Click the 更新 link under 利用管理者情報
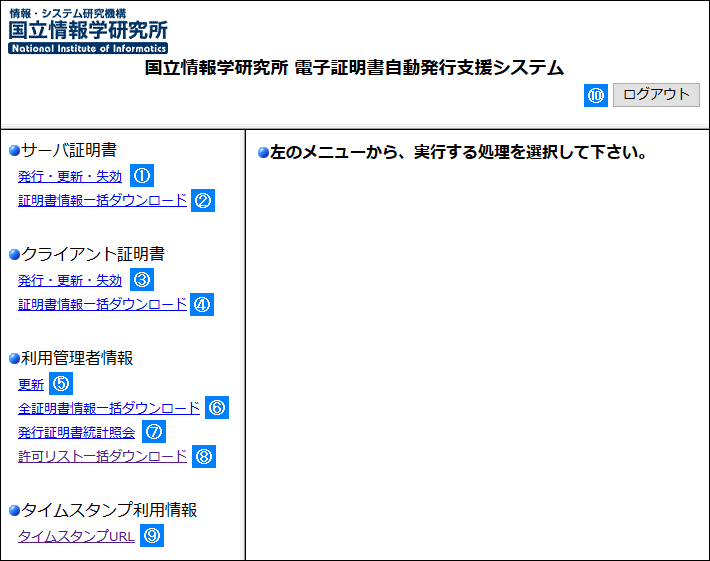 pos(31,384)
